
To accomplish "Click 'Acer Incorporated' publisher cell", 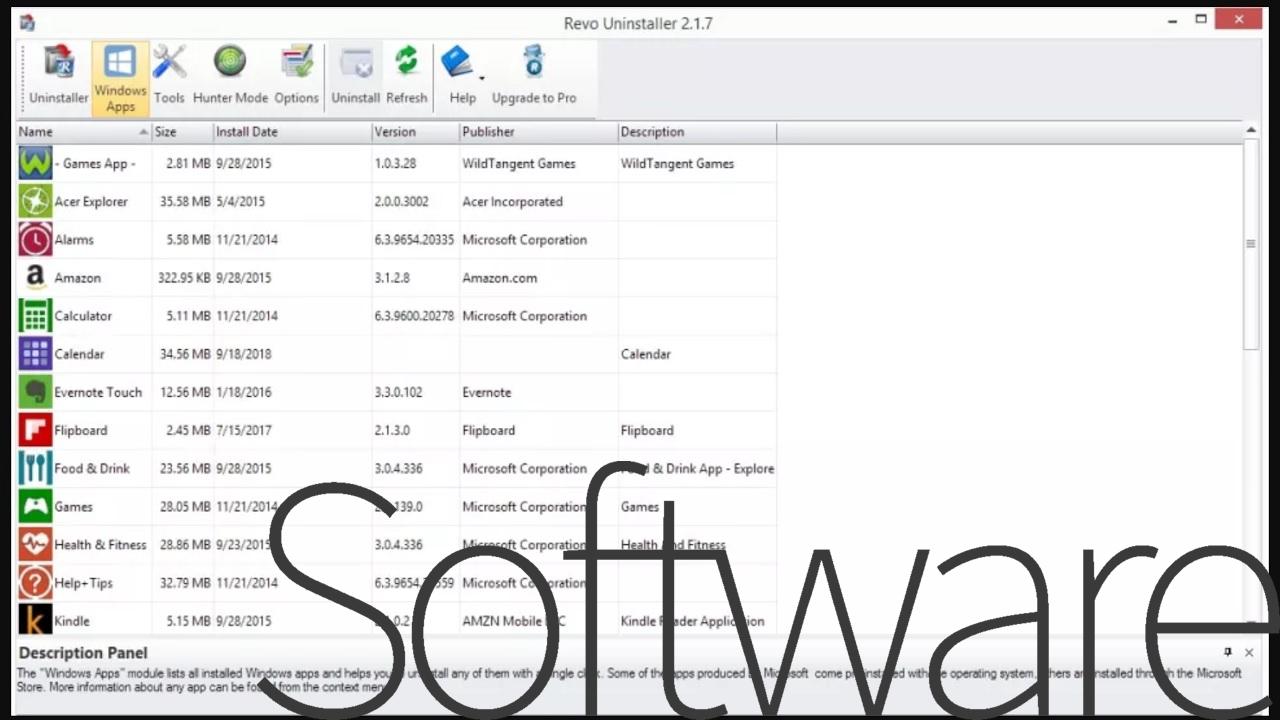I will [512, 202].
